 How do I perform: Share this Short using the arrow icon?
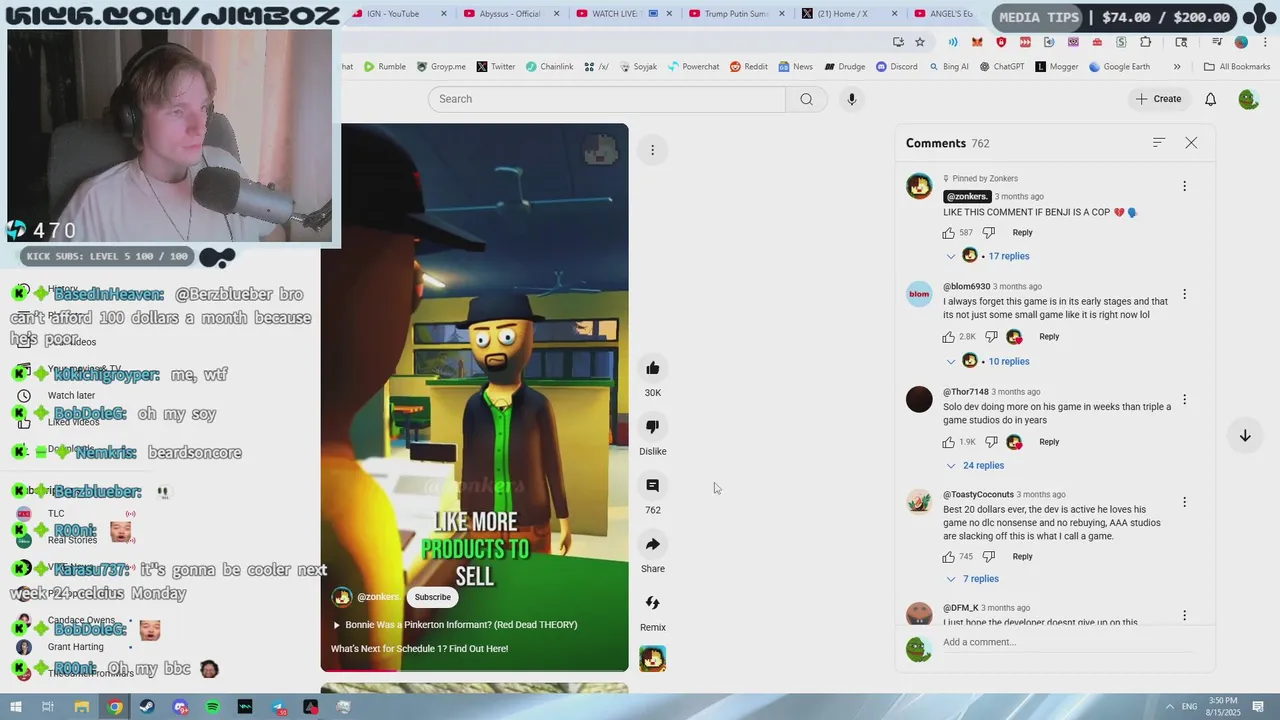point(652,544)
